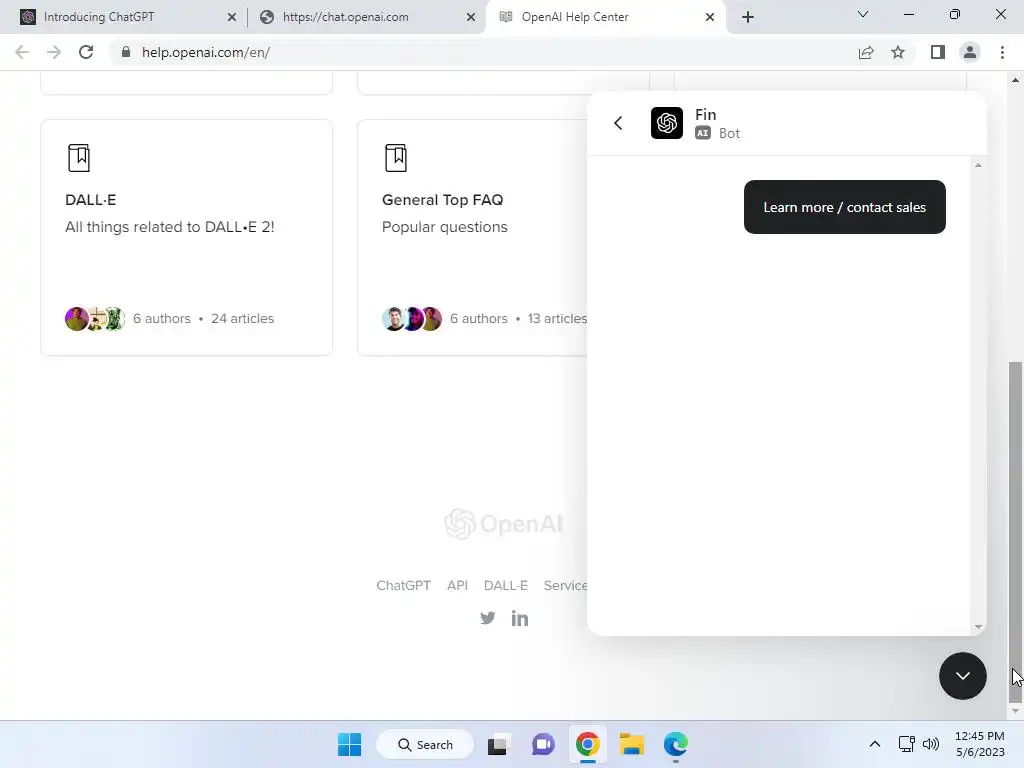This screenshot has width=1024, height=768.
Task: Click chat panel scroll up arrow
Action: click(978, 165)
